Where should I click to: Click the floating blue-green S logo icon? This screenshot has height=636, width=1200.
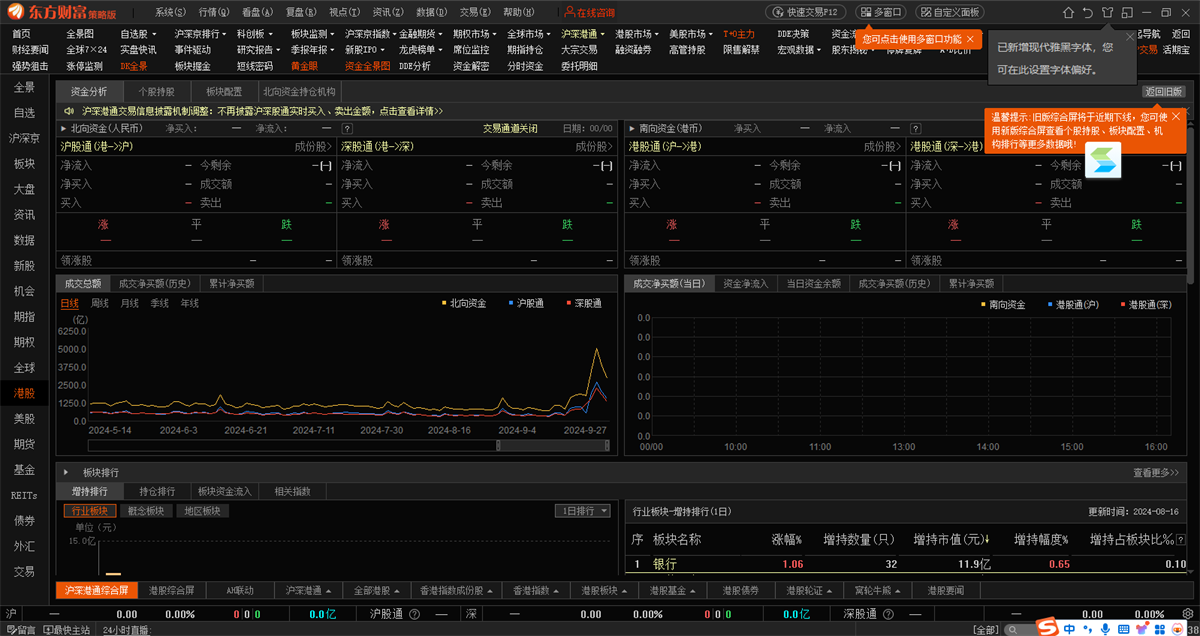[x=1103, y=160]
